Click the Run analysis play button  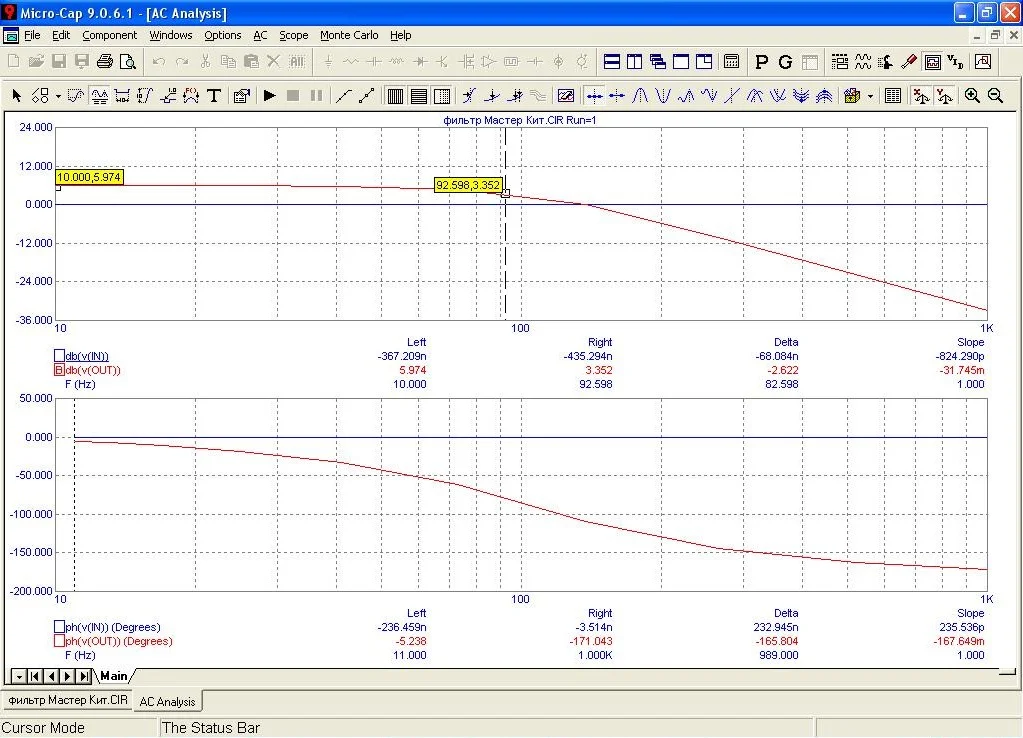269,96
